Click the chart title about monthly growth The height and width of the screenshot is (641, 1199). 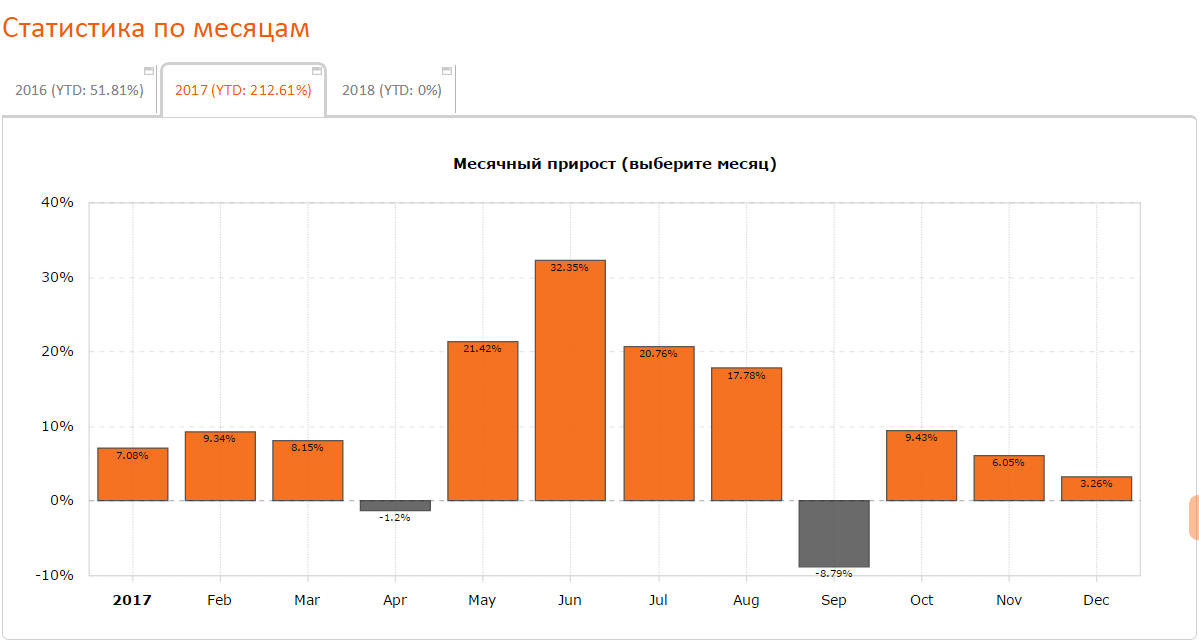pyautogui.click(x=615, y=164)
